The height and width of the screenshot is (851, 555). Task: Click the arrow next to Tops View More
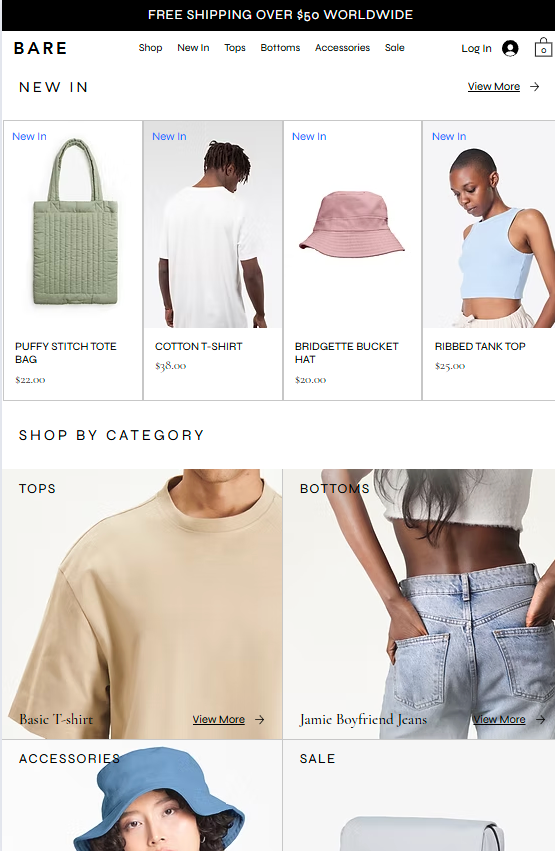[260, 720]
